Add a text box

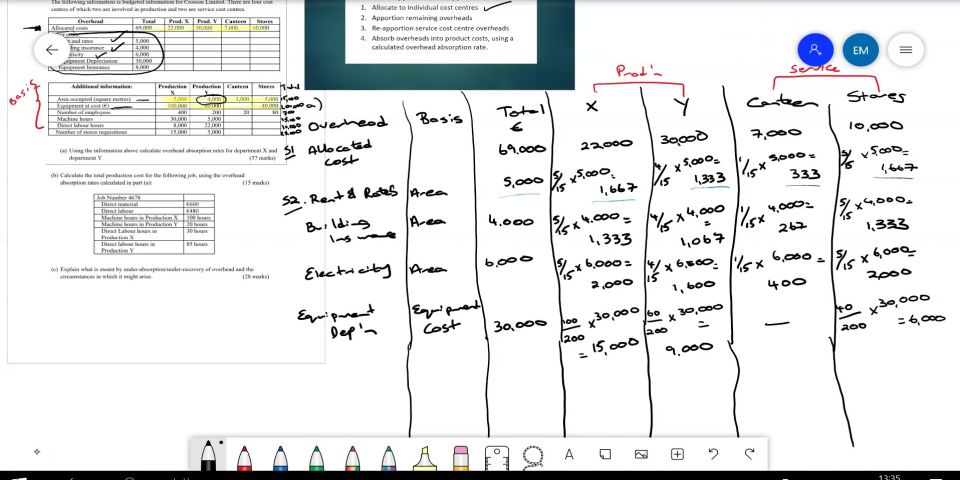569,454
